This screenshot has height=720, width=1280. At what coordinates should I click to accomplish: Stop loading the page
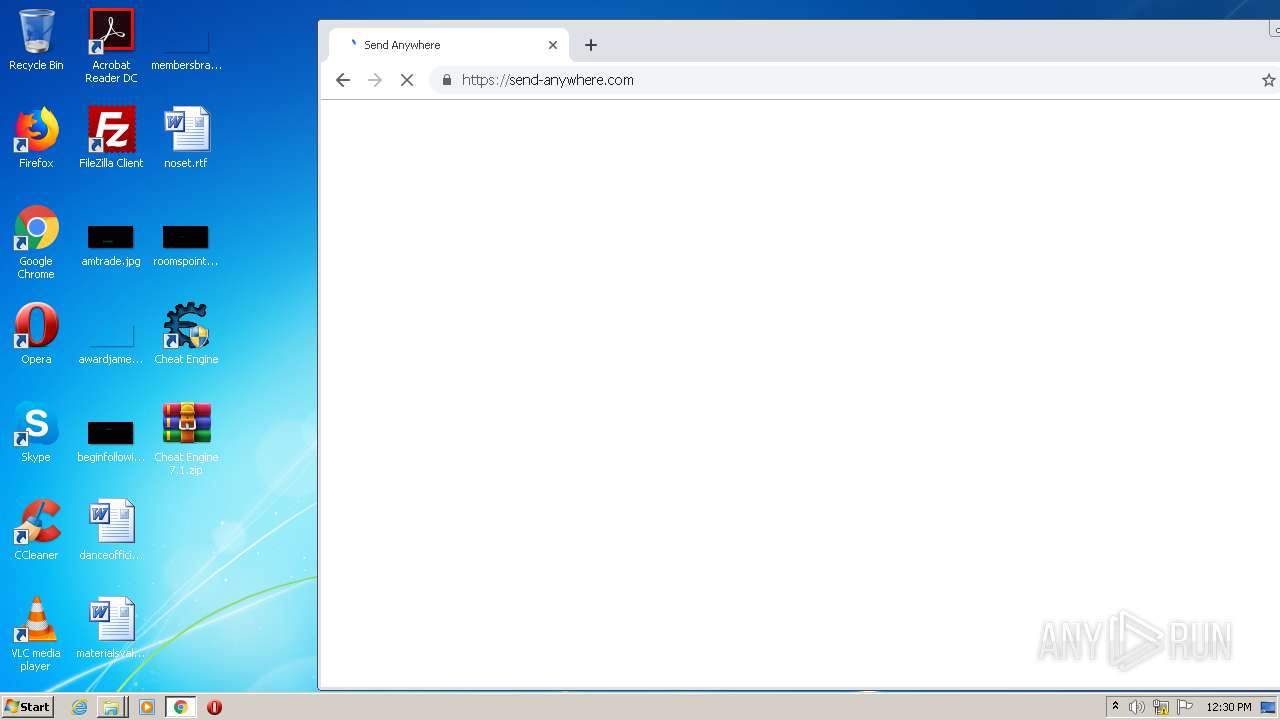click(407, 80)
